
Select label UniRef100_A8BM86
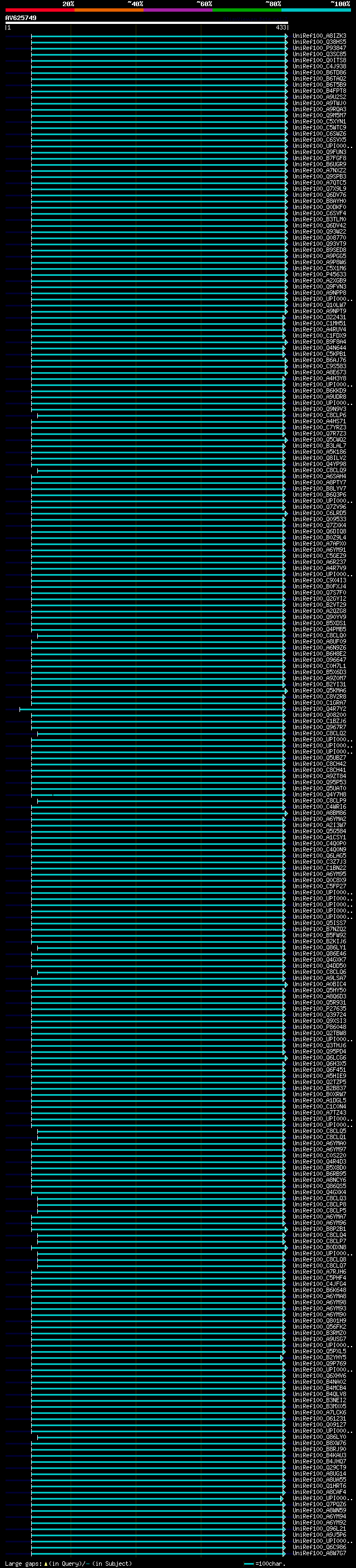tap(319, 813)
